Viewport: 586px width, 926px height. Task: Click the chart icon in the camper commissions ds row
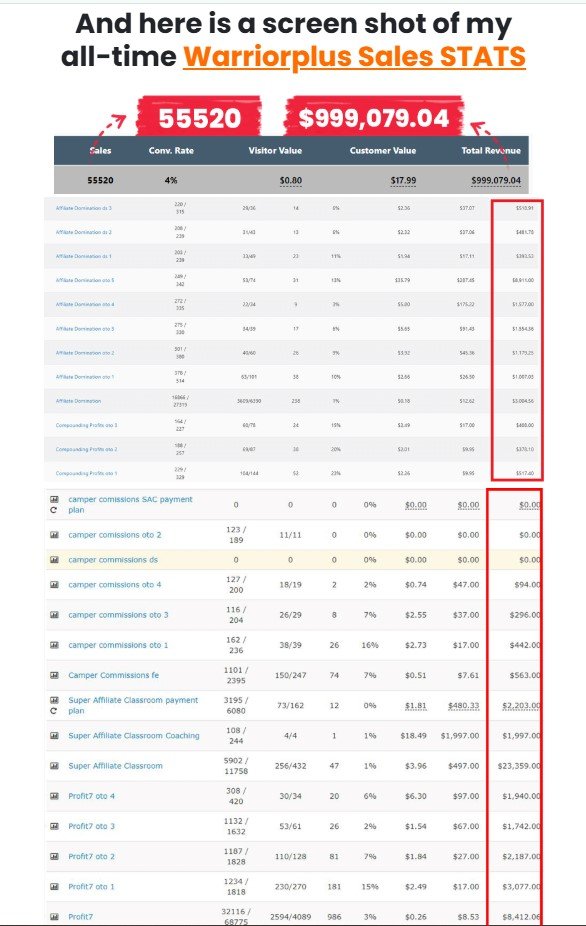[x=54, y=560]
